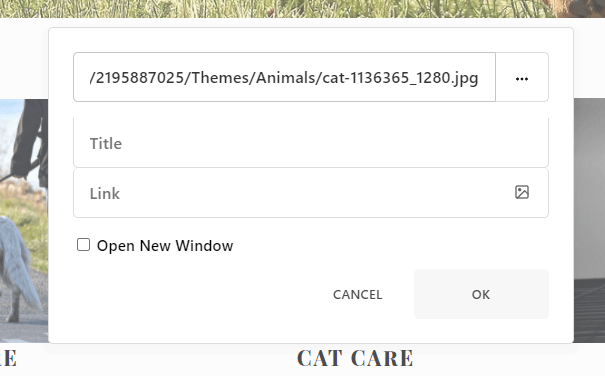The width and height of the screenshot is (605, 376).
Task: Click the image picker icon in Link field
Action: tap(522, 192)
